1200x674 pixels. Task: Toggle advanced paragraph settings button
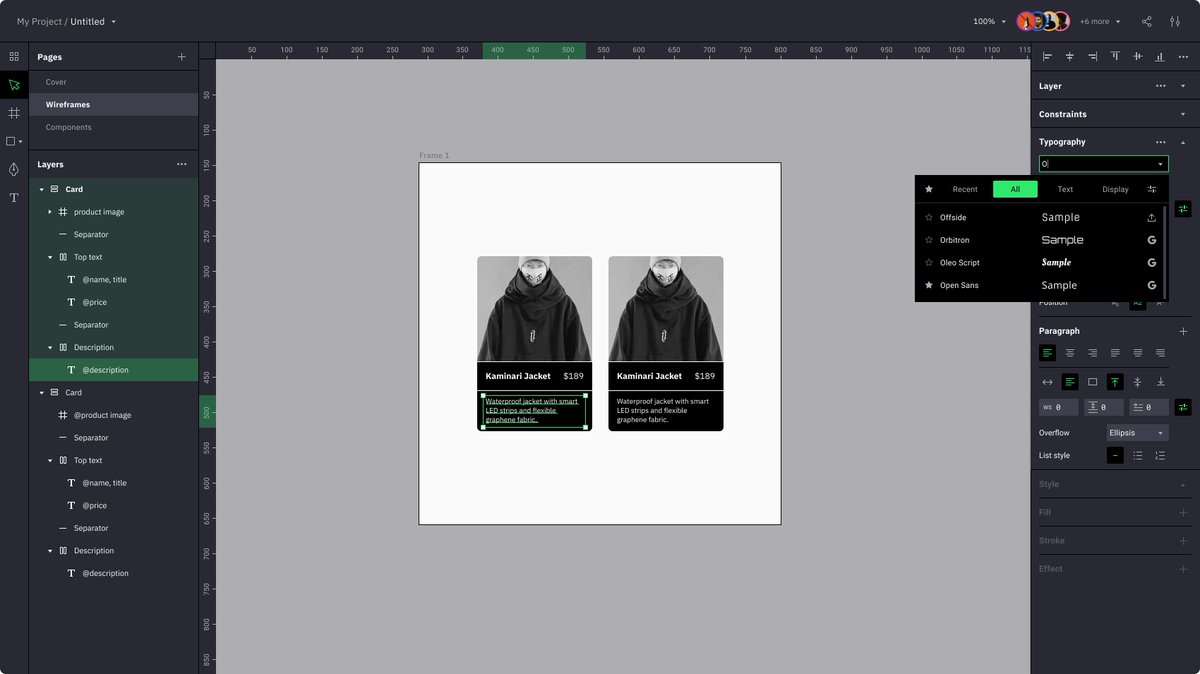[x=1183, y=407]
